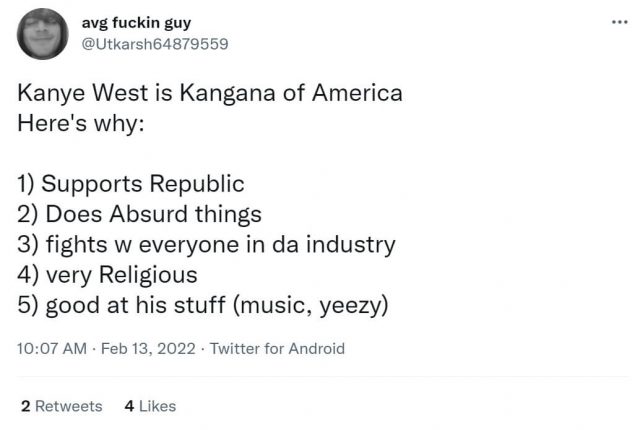Click the 10:07 AM timestamp

(46, 349)
